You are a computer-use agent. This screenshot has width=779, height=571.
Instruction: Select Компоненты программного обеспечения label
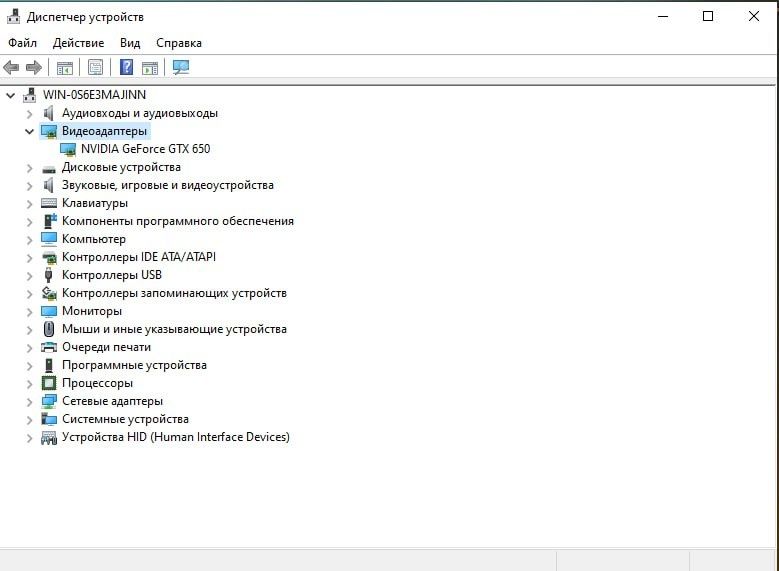(x=178, y=221)
